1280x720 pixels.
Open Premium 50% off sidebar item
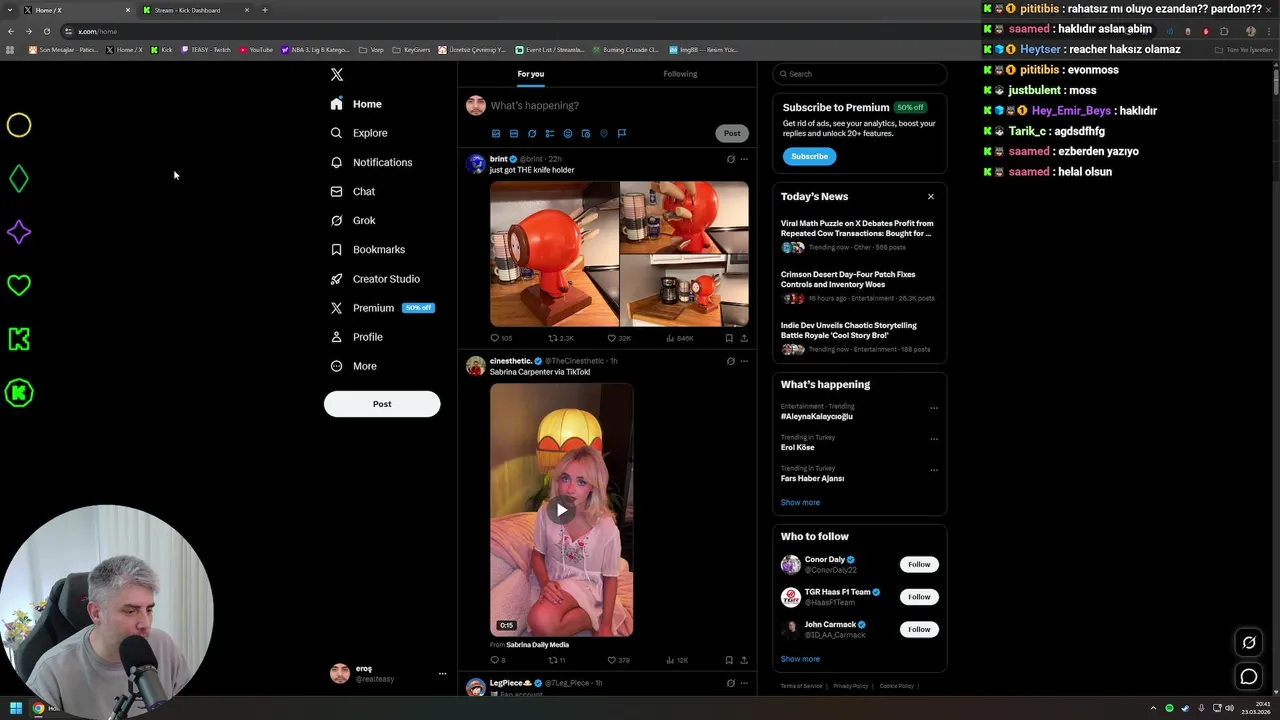(382, 308)
